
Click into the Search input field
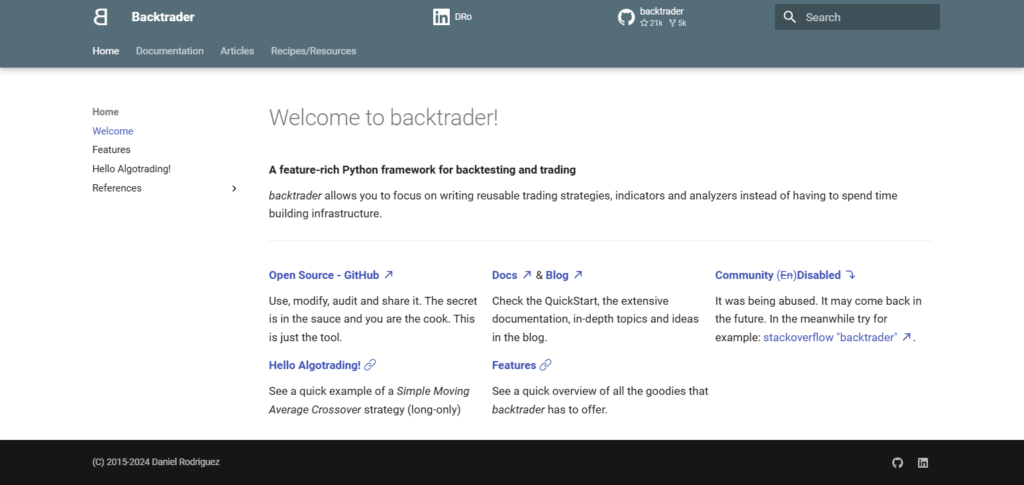pos(865,17)
